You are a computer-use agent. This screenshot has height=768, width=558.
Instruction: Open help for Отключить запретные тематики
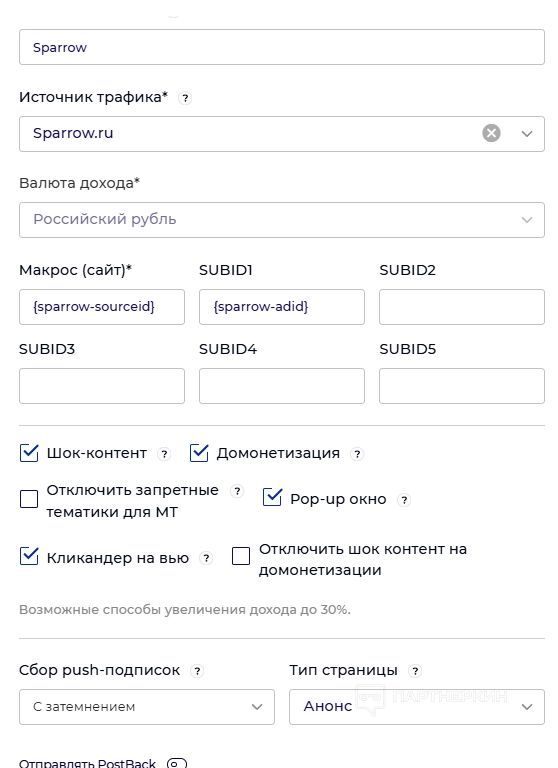[237, 491]
